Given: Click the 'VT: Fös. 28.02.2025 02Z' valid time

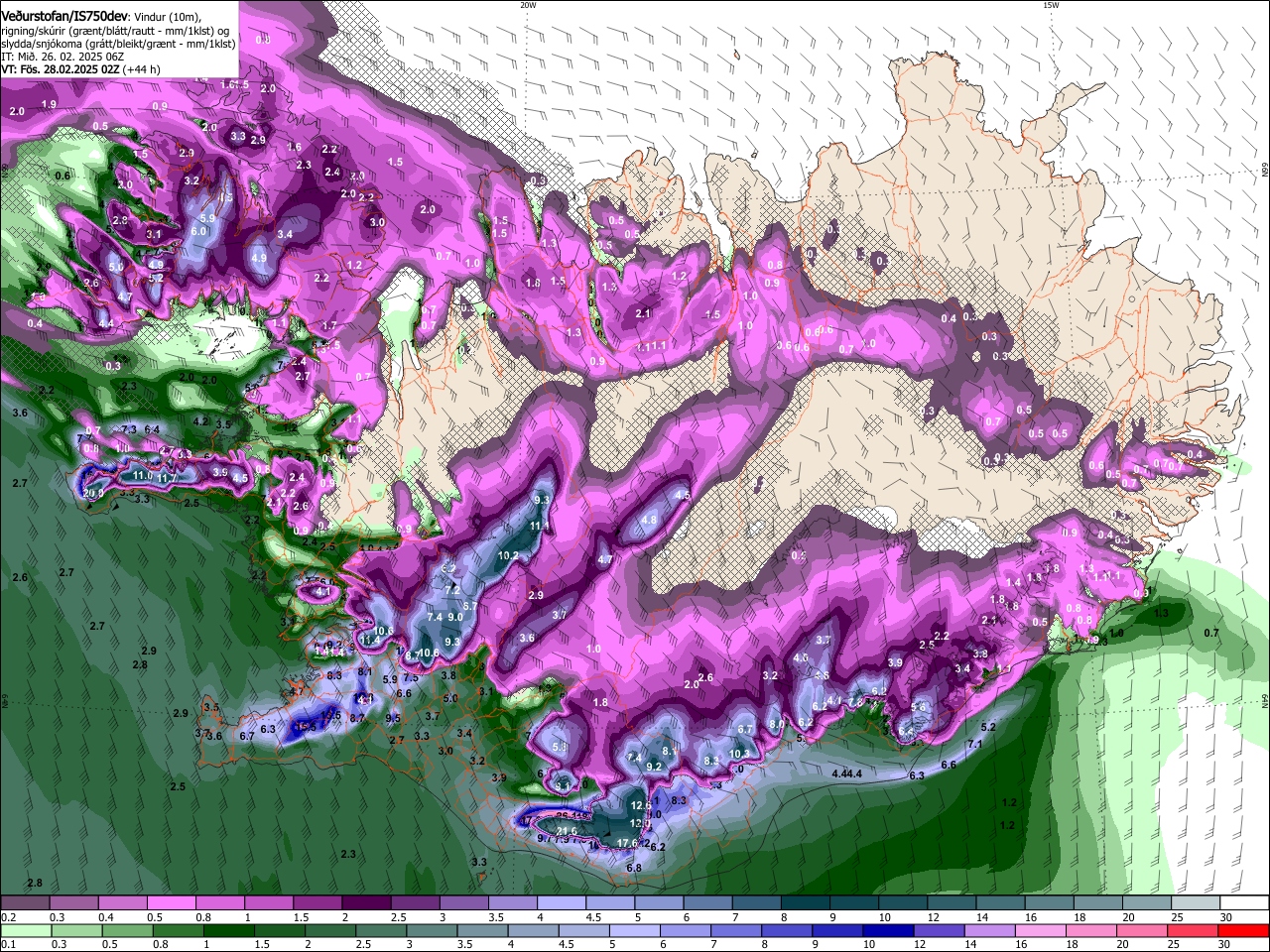Looking at the screenshot, I should click(x=61, y=69).
